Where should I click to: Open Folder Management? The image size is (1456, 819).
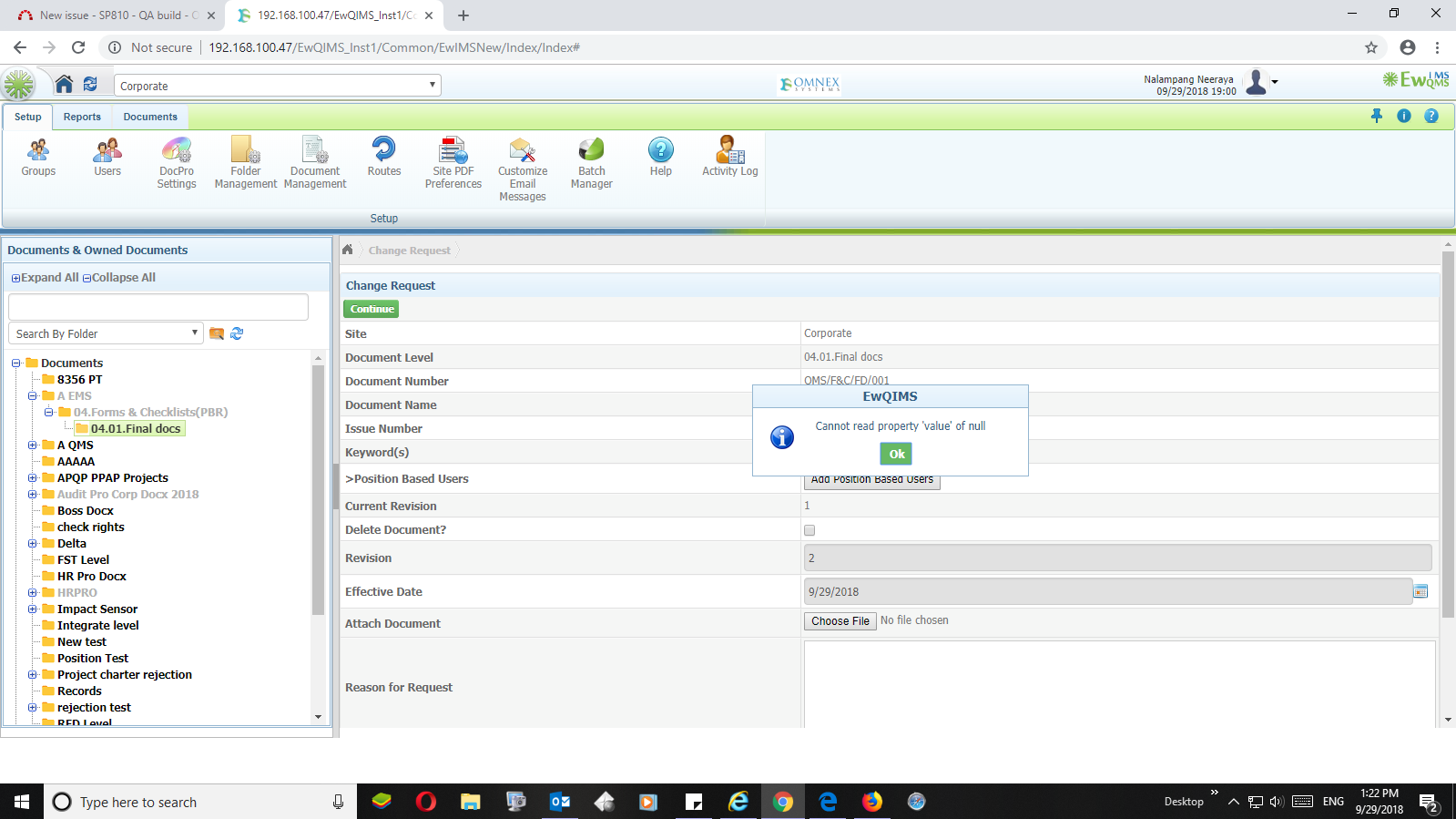pyautogui.click(x=246, y=163)
